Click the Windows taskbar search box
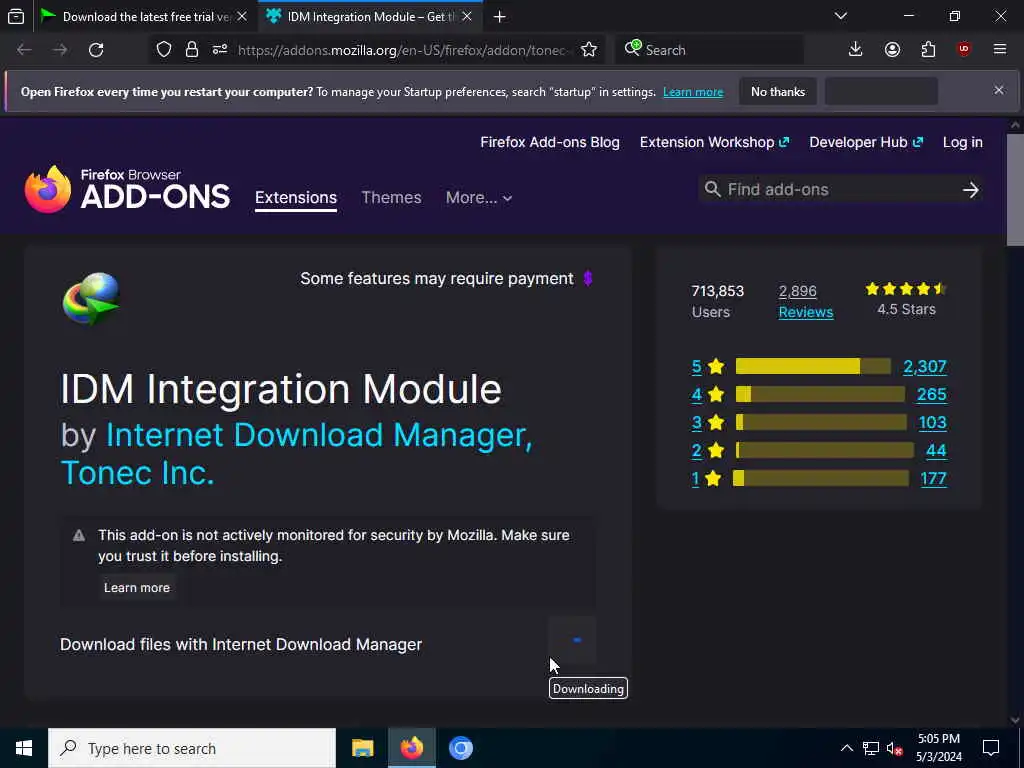This screenshot has height=768, width=1024. pyautogui.click(x=192, y=748)
